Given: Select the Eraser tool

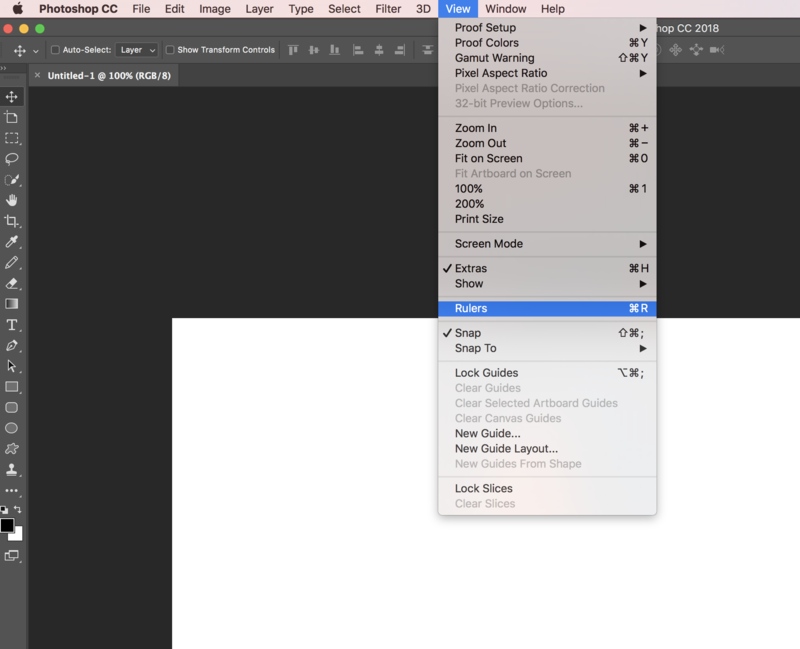Looking at the screenshot, I should (11, 283).
